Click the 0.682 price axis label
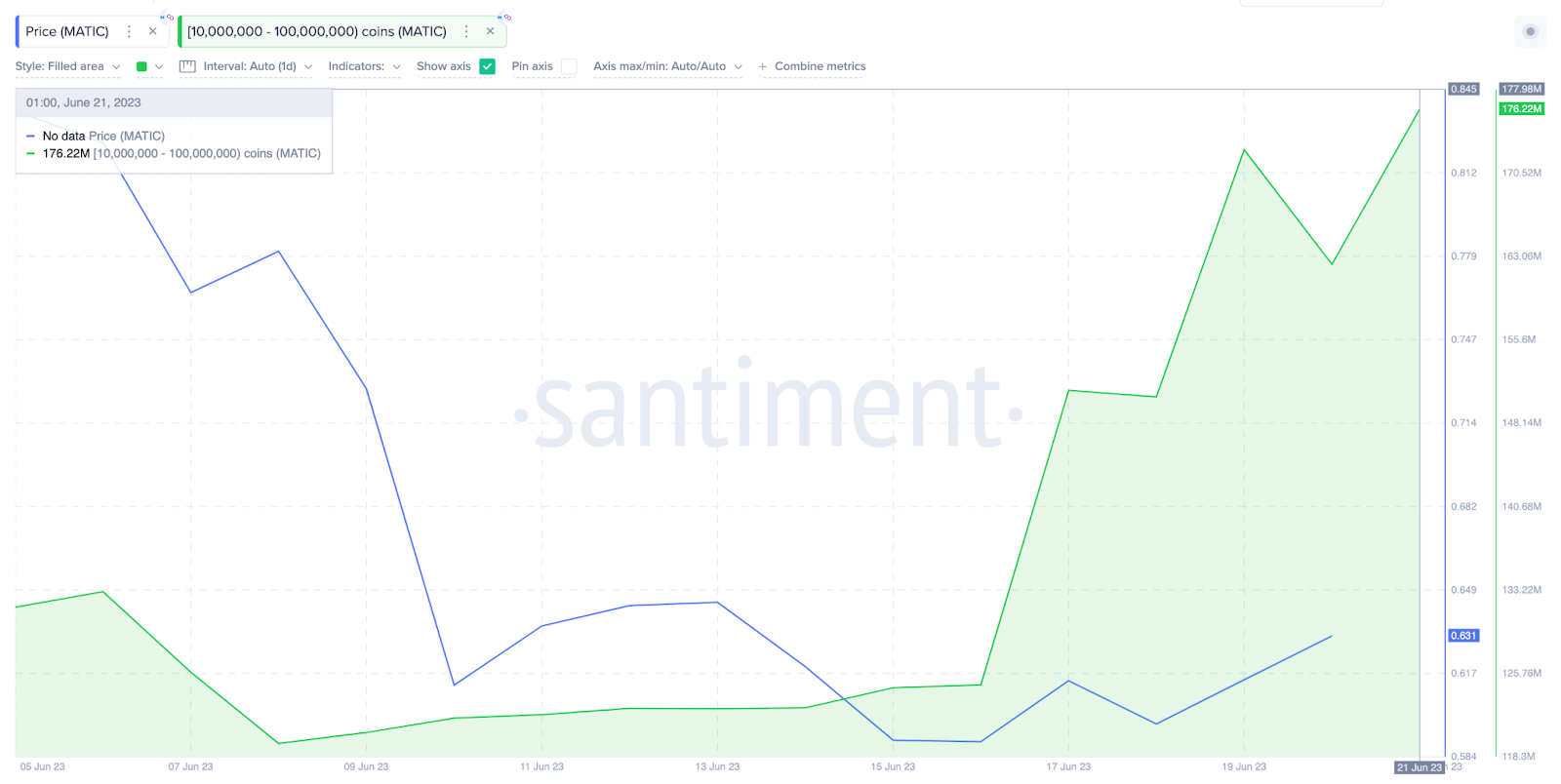The width and height of the screenshot is (1561, 784). tap(1463, 507)
